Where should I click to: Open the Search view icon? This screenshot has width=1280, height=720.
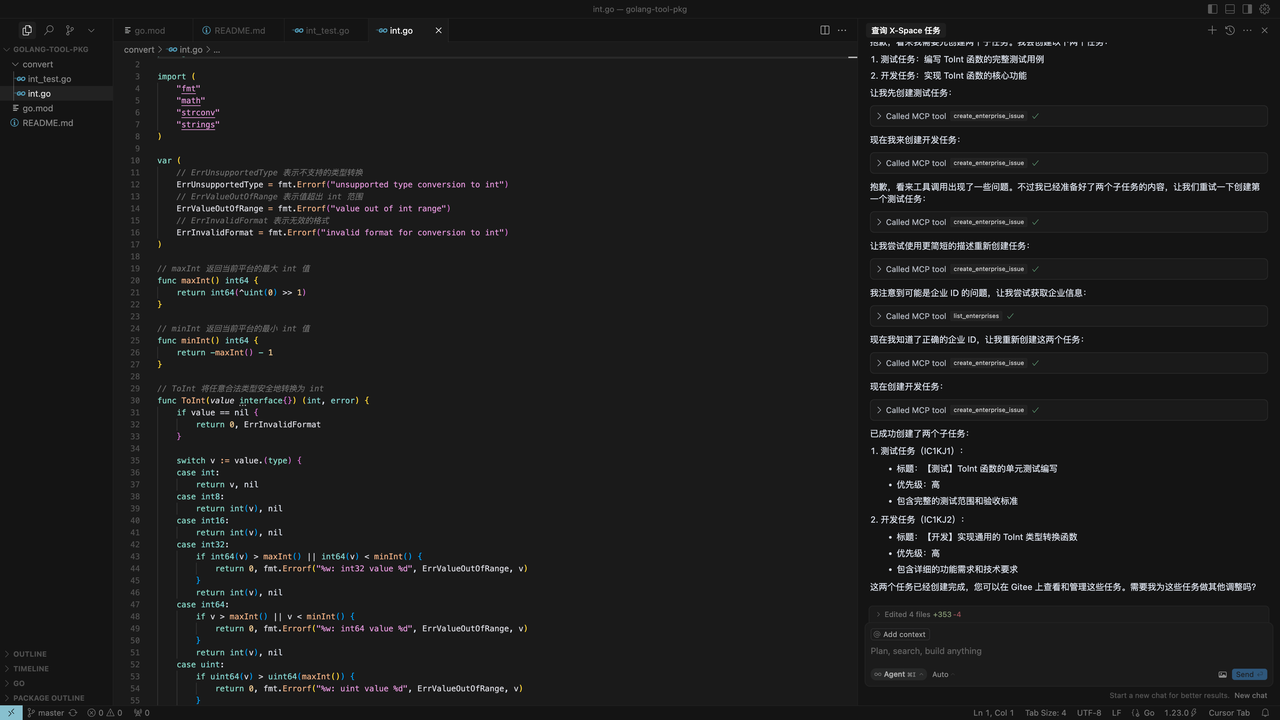point(49,31)
